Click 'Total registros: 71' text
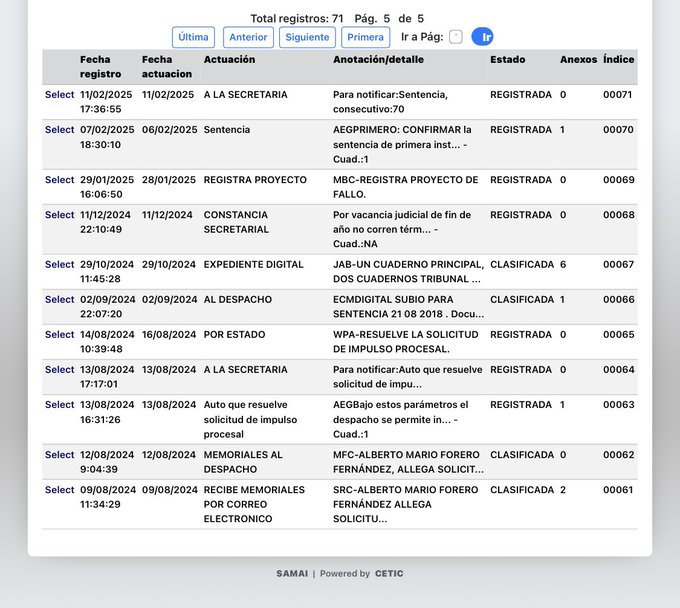680x608 pixels. (x=297, y=19)
